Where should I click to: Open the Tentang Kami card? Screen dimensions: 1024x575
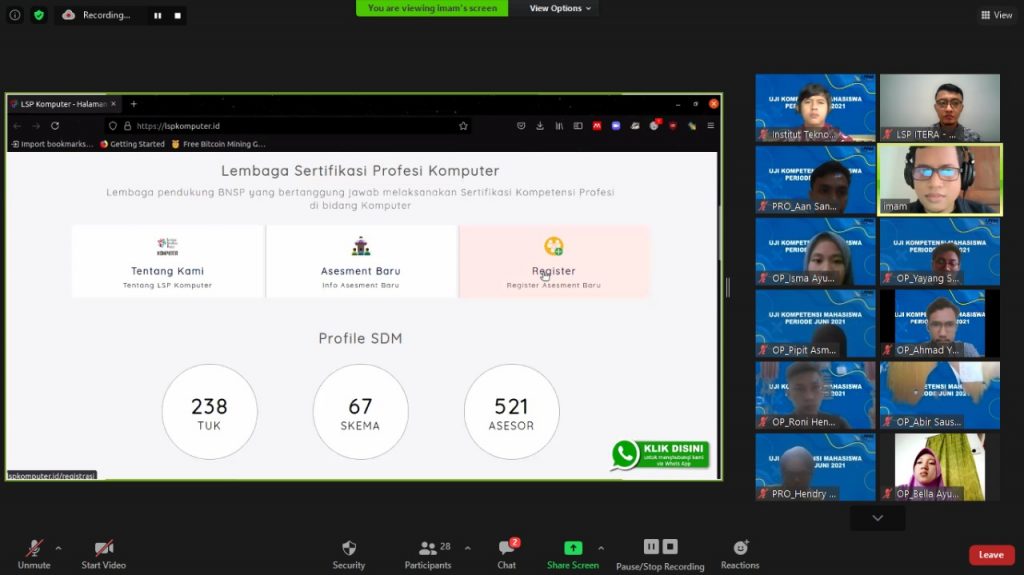(x=168, y=261)
